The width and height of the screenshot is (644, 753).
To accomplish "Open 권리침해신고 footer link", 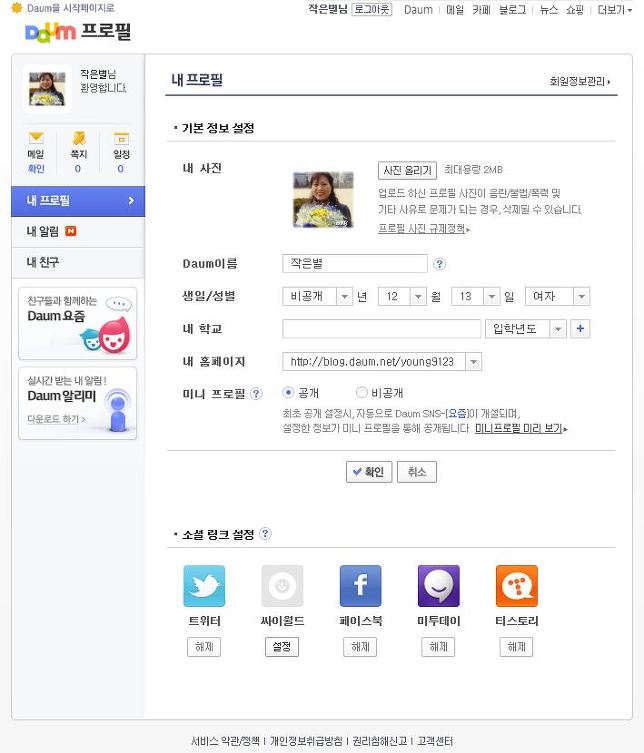I will click(379, 741).
